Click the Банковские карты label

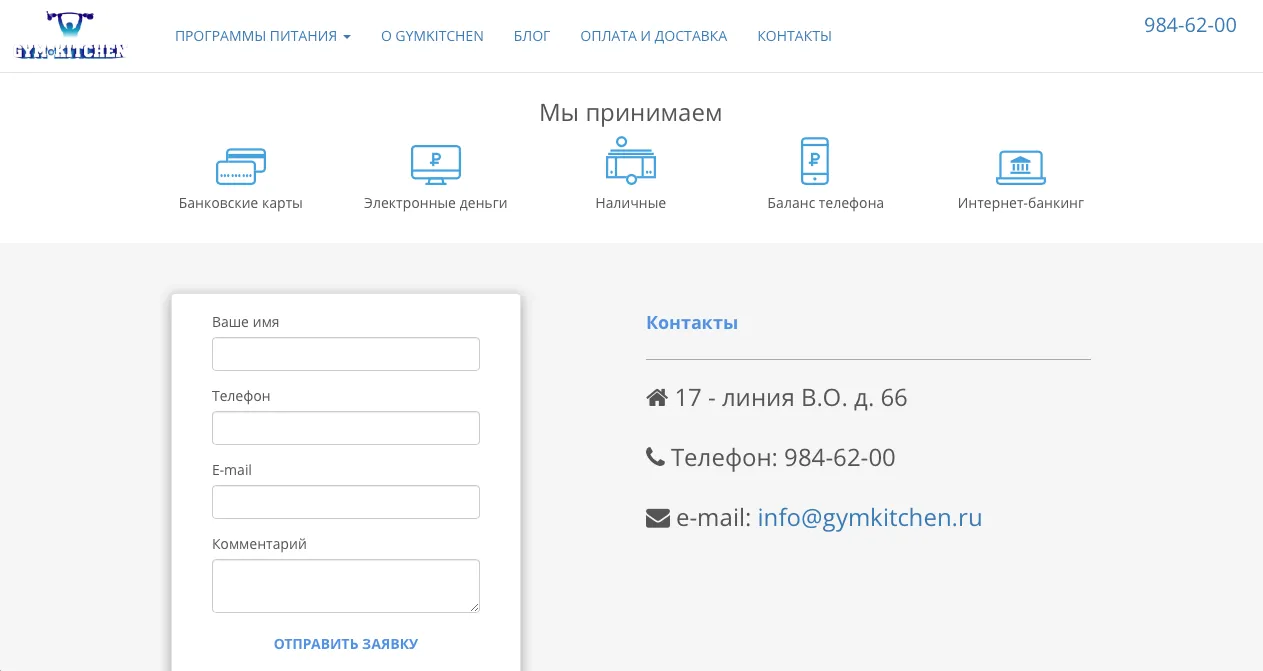(241, 203)
